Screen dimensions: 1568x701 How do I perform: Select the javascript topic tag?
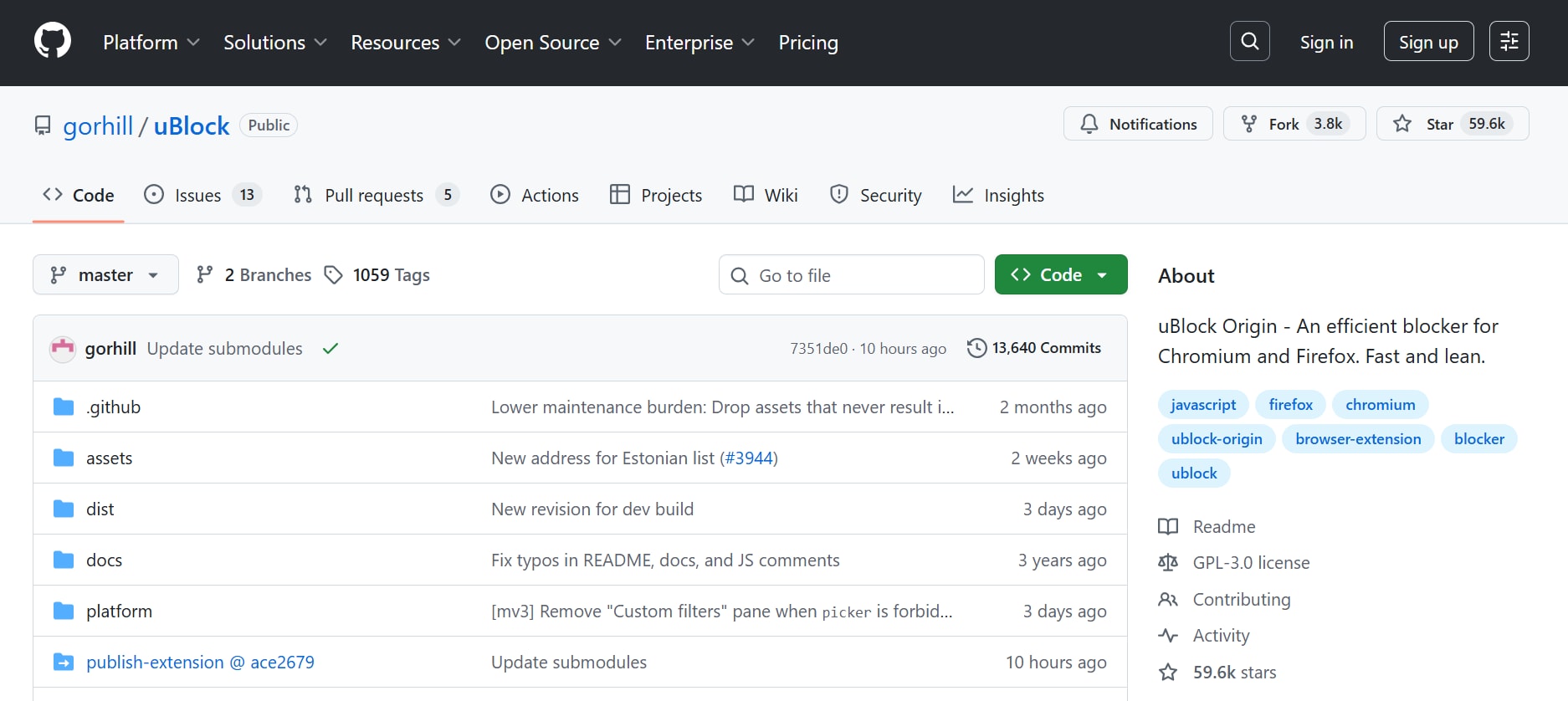click(1203, 404)
